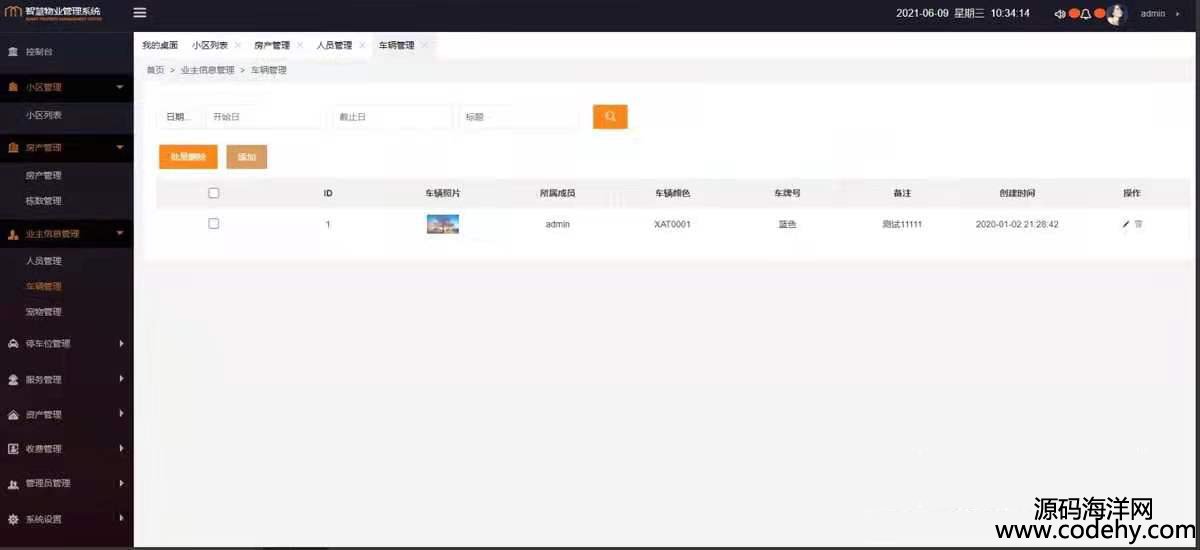The height and width of the screenshot is (550, 1200).
Task: Click the pencil edit icon in row 1
Action: coord(1126,224)
